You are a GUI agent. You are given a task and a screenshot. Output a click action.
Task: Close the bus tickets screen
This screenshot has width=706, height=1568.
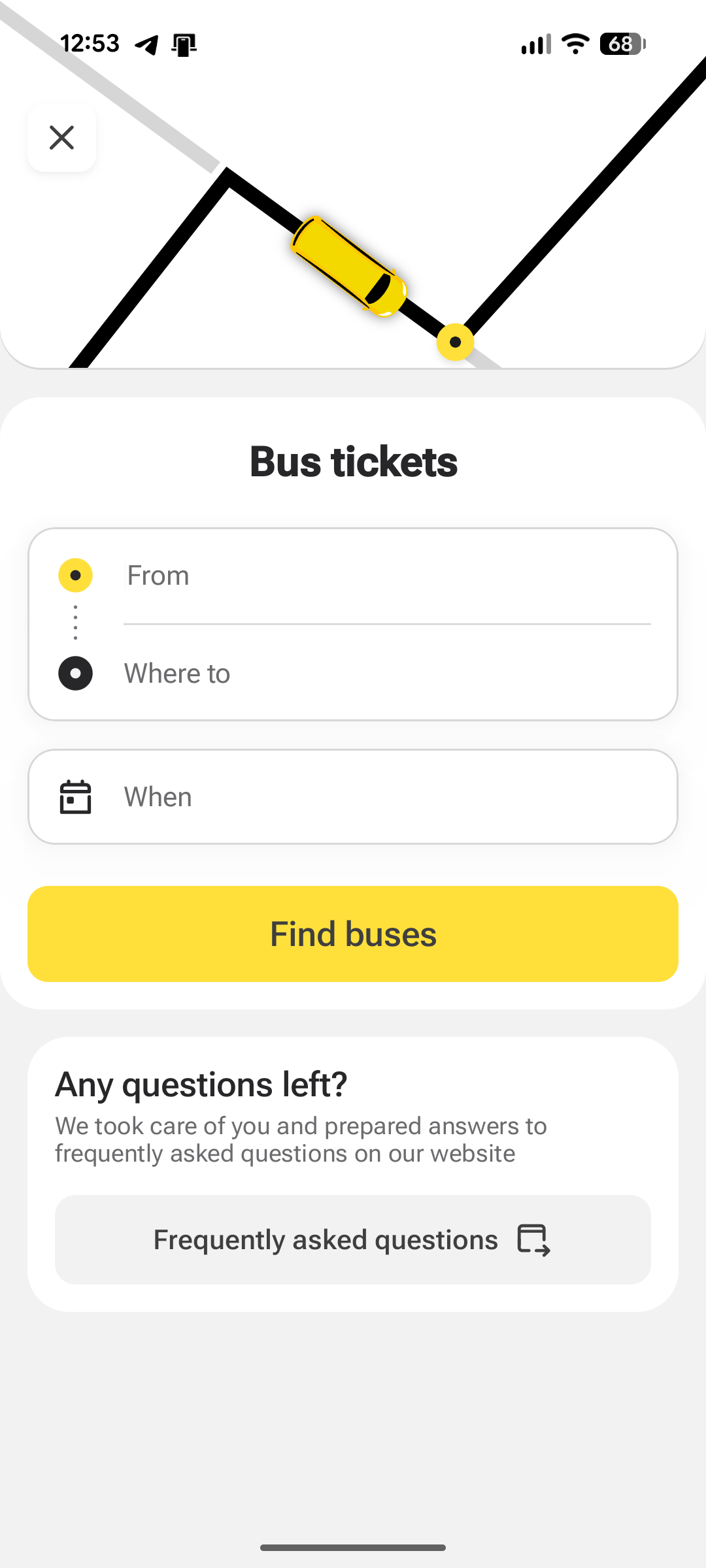62,138
